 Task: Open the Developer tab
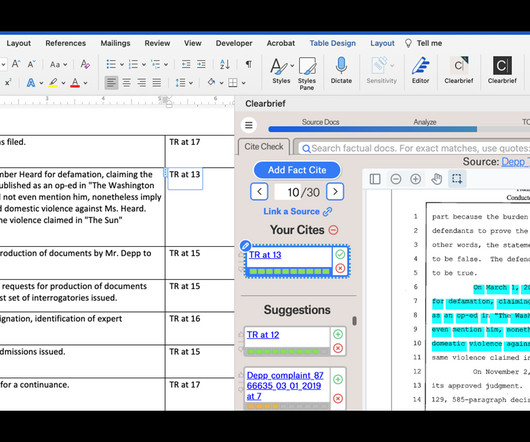coord(234,43)
